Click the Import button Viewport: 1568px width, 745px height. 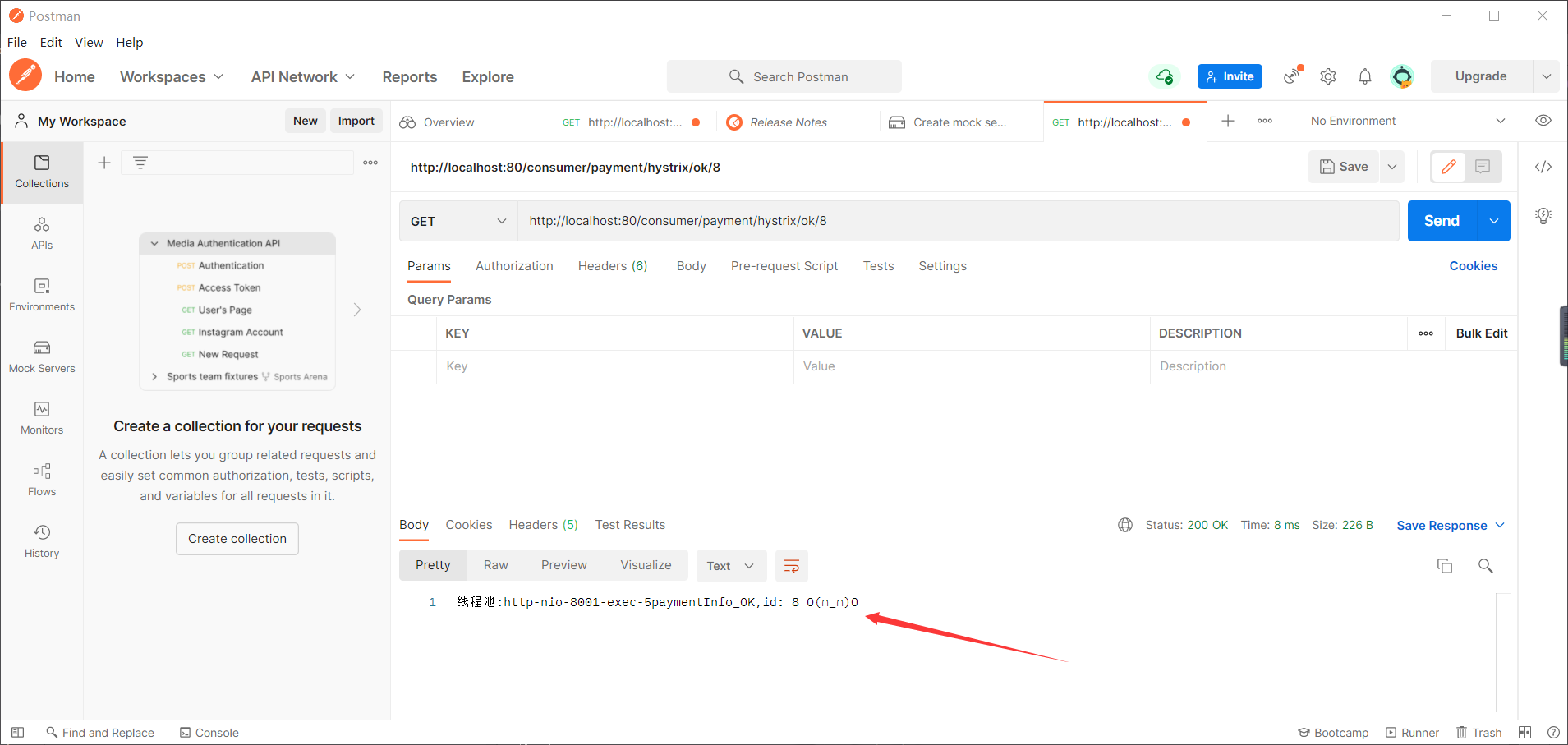pyautogui.click(x=356, y=121)
